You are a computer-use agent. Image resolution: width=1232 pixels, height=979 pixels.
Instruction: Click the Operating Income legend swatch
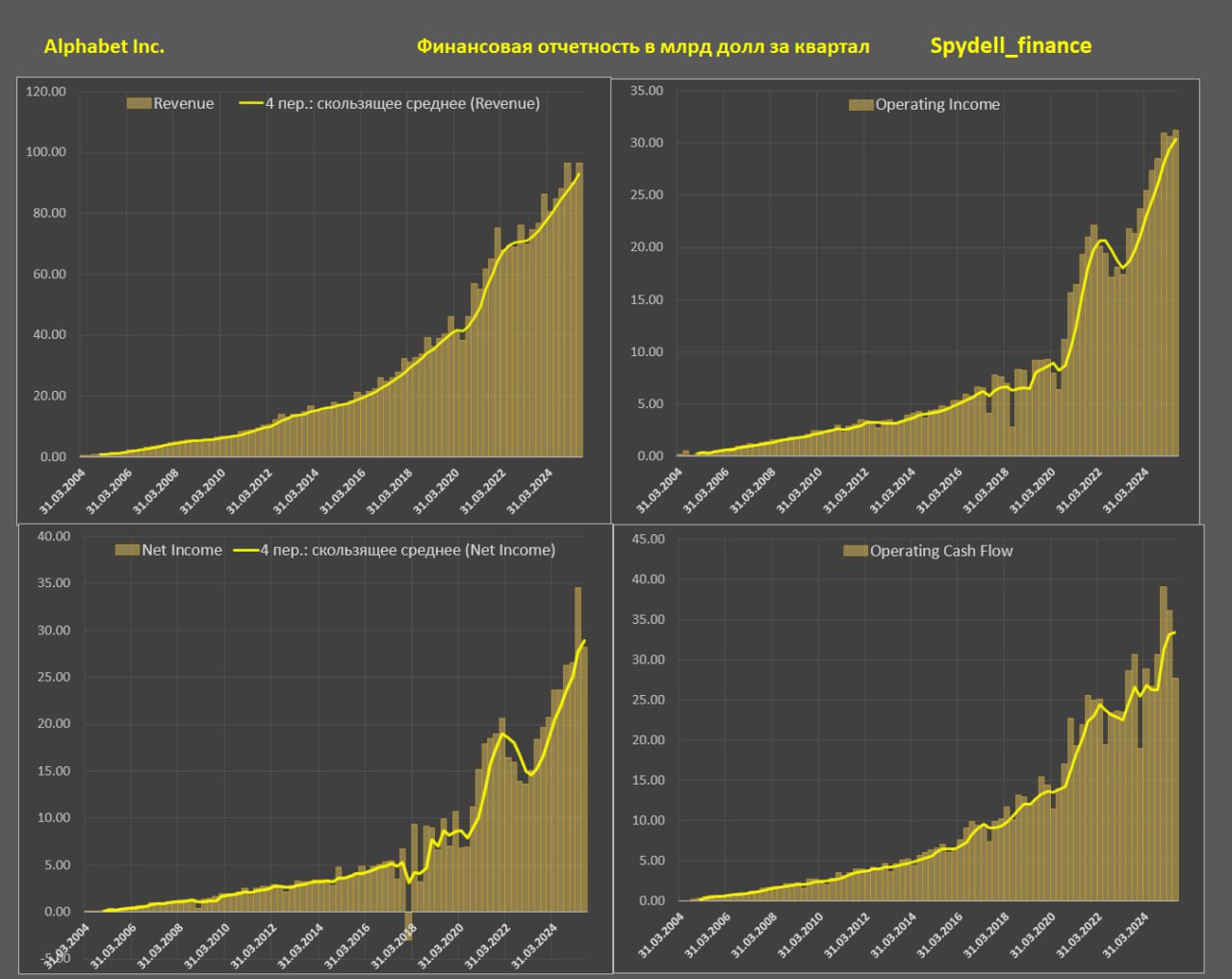860,105
